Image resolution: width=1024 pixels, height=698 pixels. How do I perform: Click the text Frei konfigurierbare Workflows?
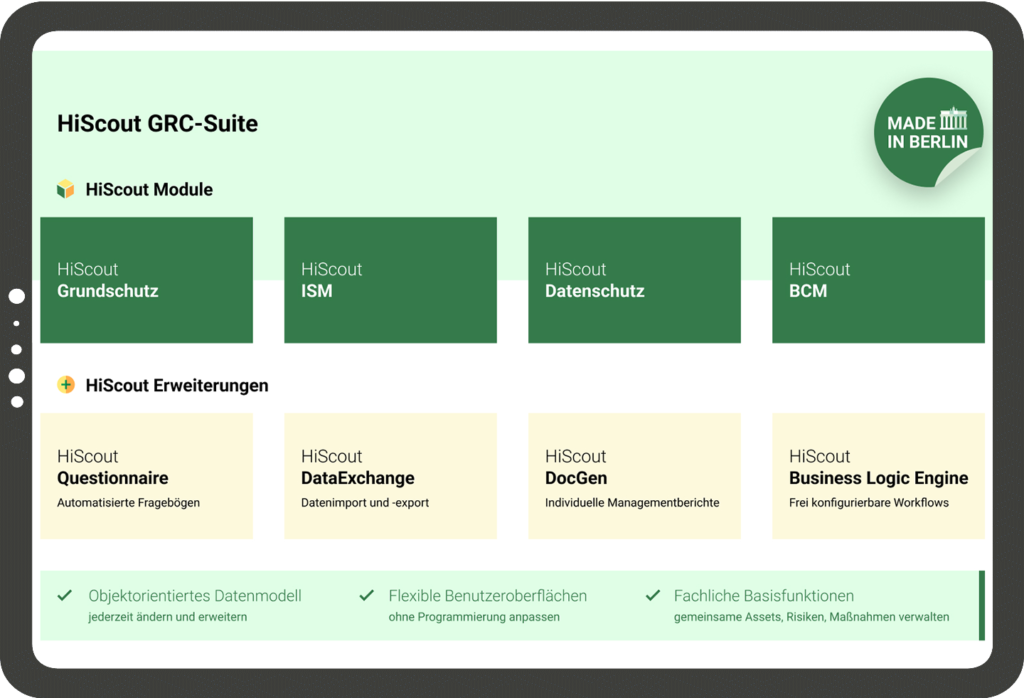(x=869, y=503)
